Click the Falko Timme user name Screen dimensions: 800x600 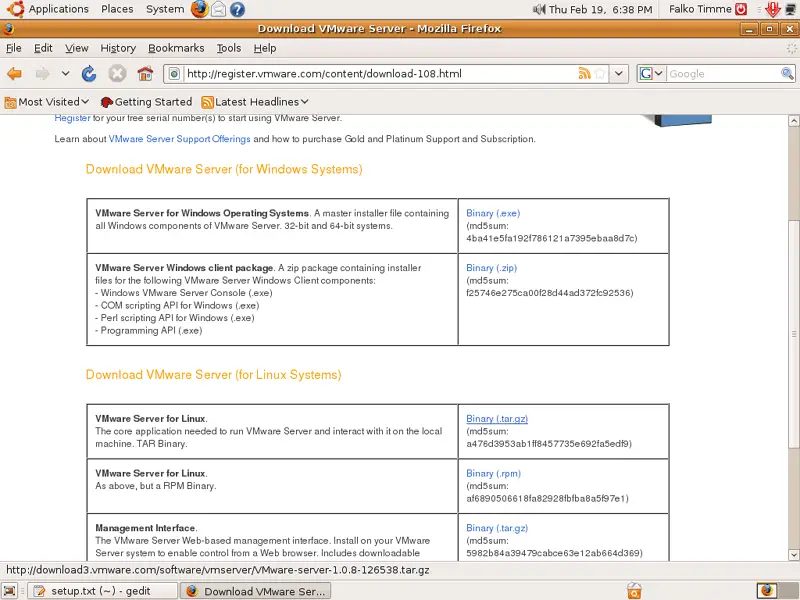coord(700,9)
